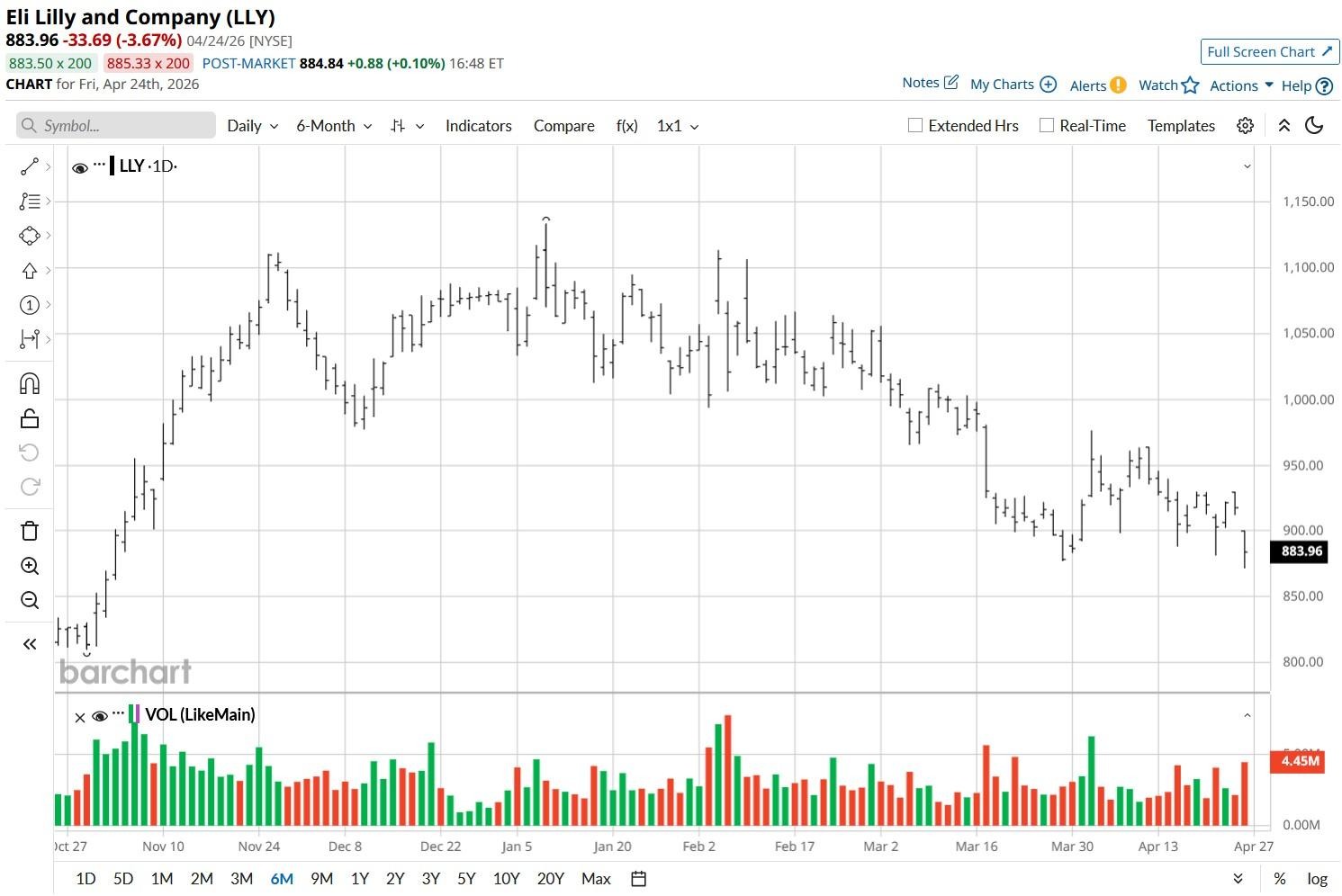Open Notes for this chart
The width and height of the screenshot is (1342, 896).
pos(930,83)
